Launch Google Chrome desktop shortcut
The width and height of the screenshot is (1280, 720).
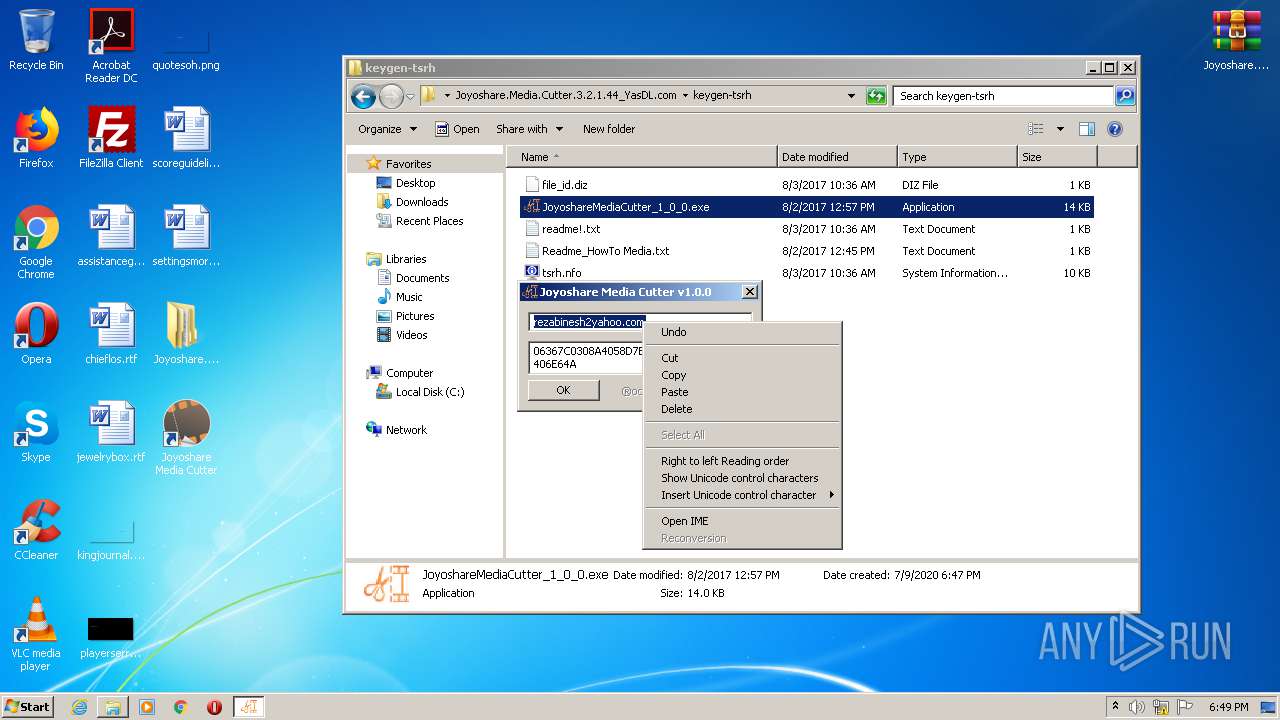pos(36,242)
